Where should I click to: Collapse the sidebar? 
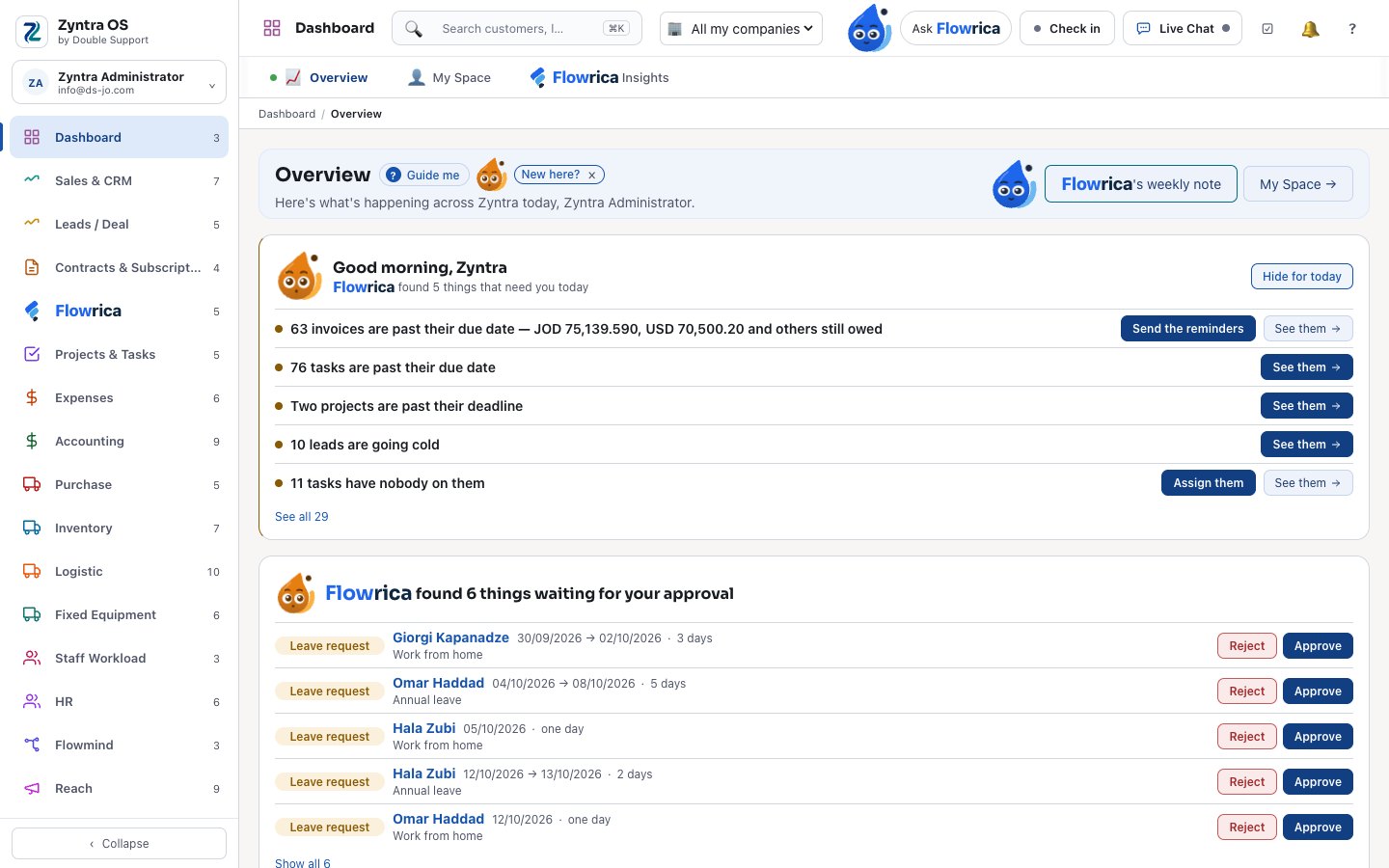[x=120, y=843]
